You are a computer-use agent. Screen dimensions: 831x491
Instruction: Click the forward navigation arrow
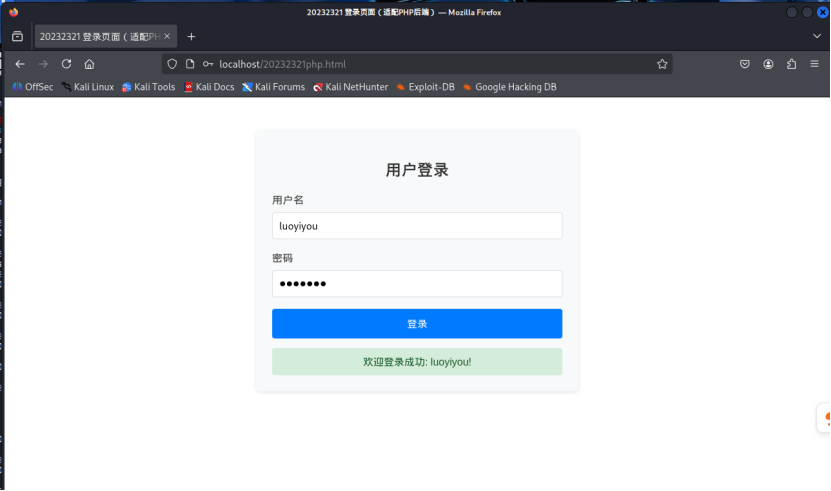click(x=43, y=64)
